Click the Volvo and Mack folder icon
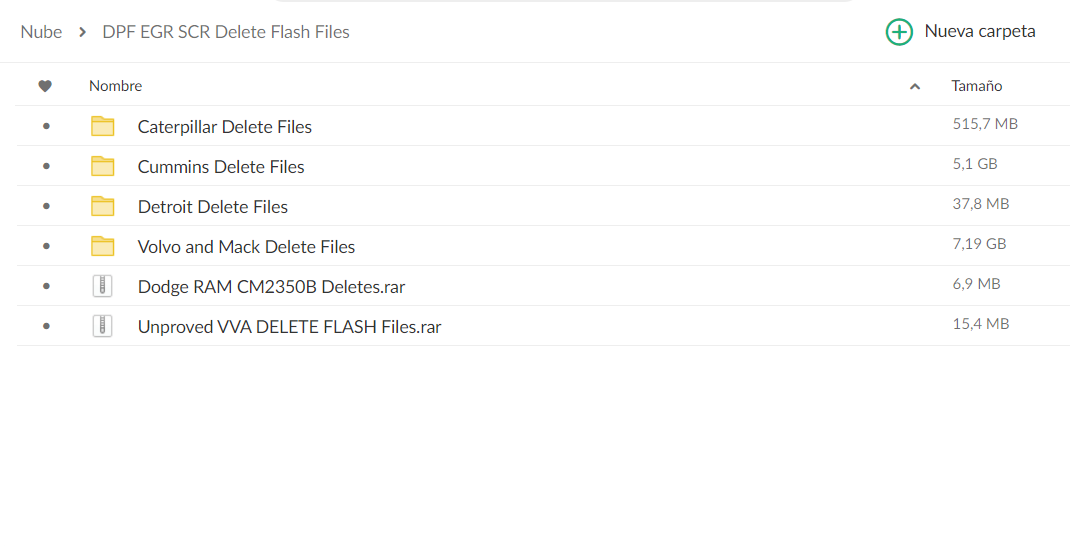 point(102,246)
